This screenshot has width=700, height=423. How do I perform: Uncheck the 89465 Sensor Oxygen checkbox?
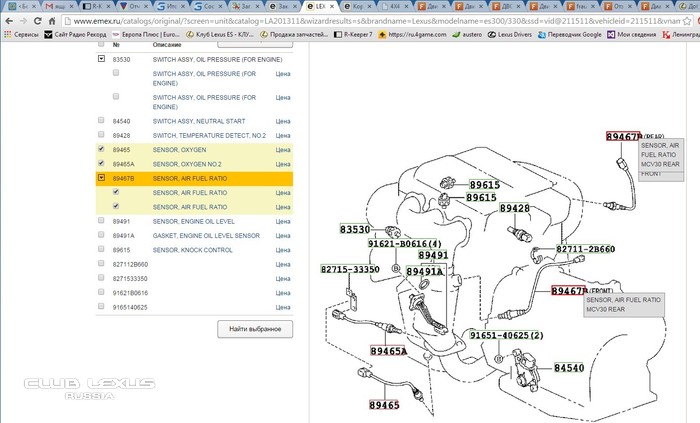(101, 149)
